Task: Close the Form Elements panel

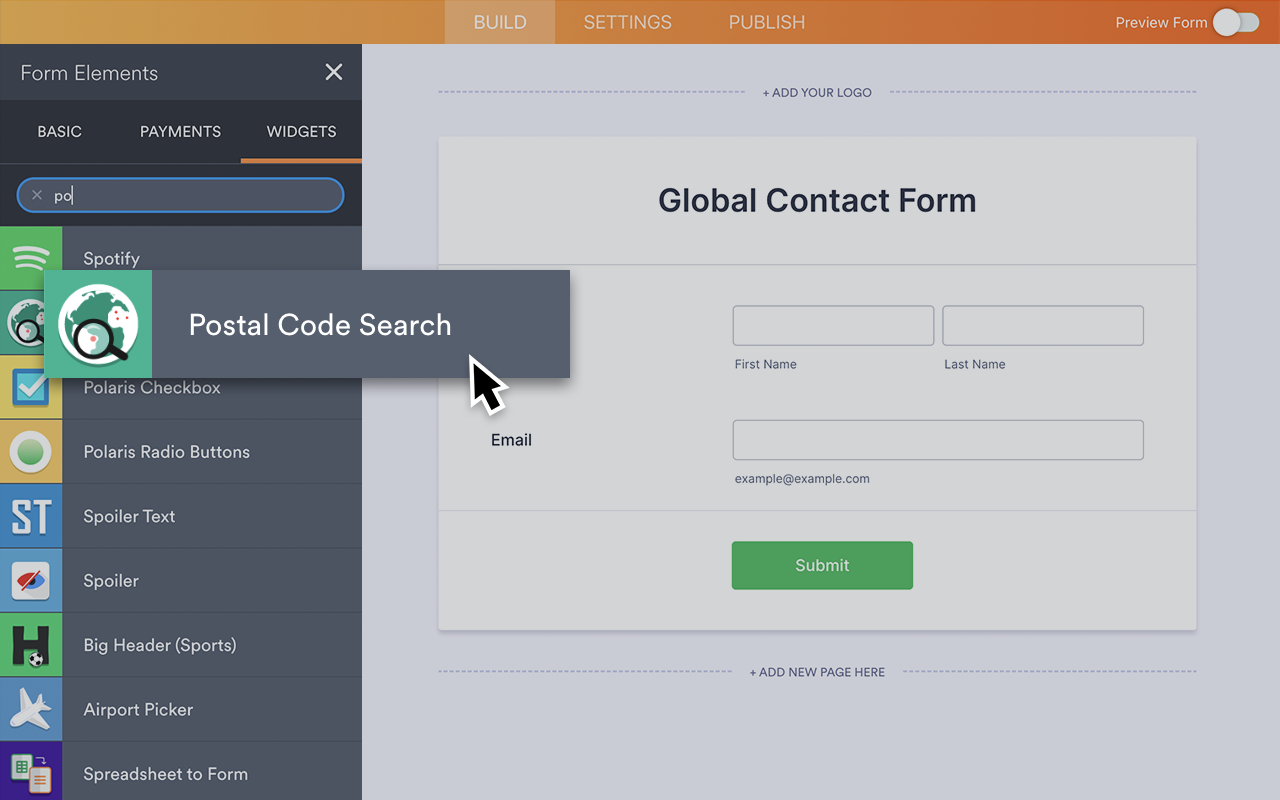Action: [x=333, y=72]
